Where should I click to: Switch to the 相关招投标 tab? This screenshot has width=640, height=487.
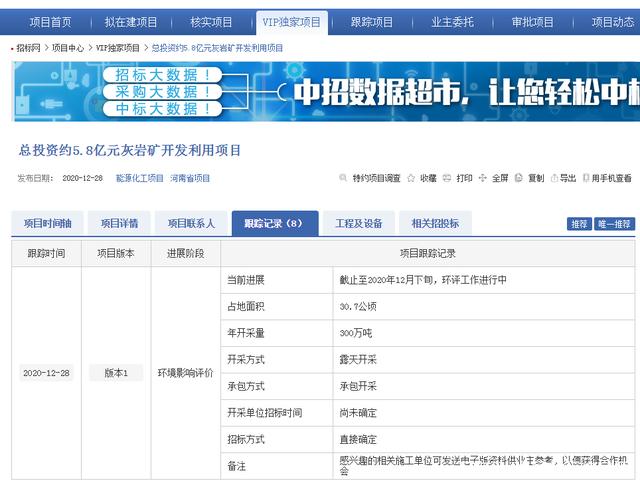point(435,223)
